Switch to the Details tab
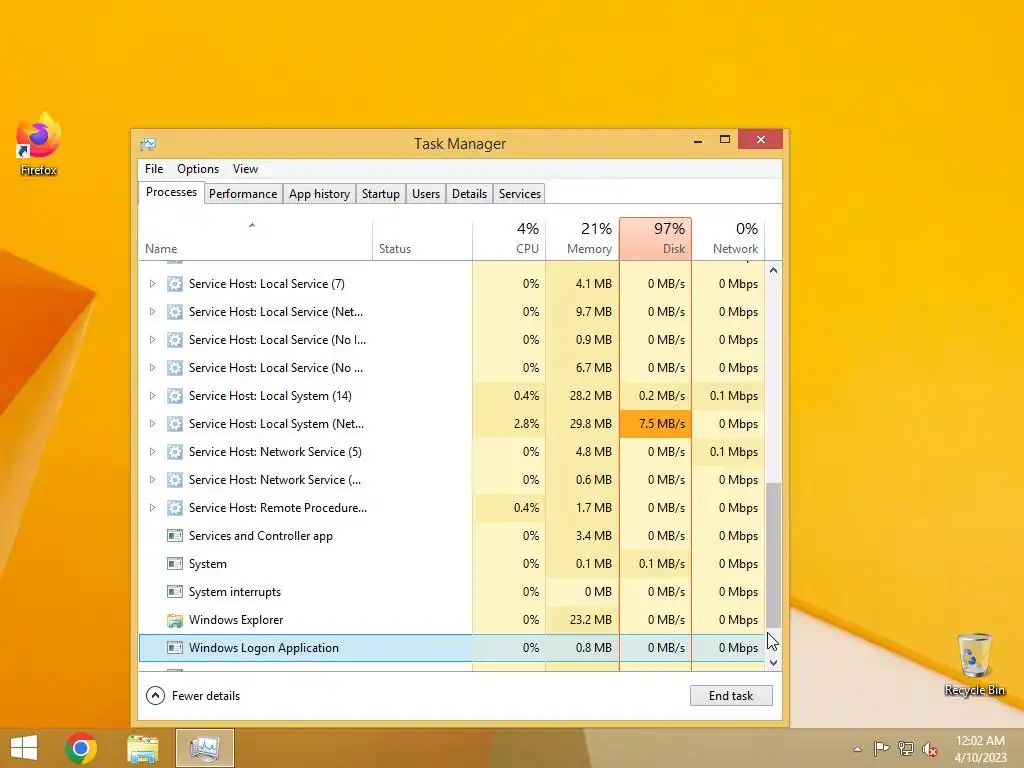The height and width of the screenshot is (768, 1024). (470, 194)
